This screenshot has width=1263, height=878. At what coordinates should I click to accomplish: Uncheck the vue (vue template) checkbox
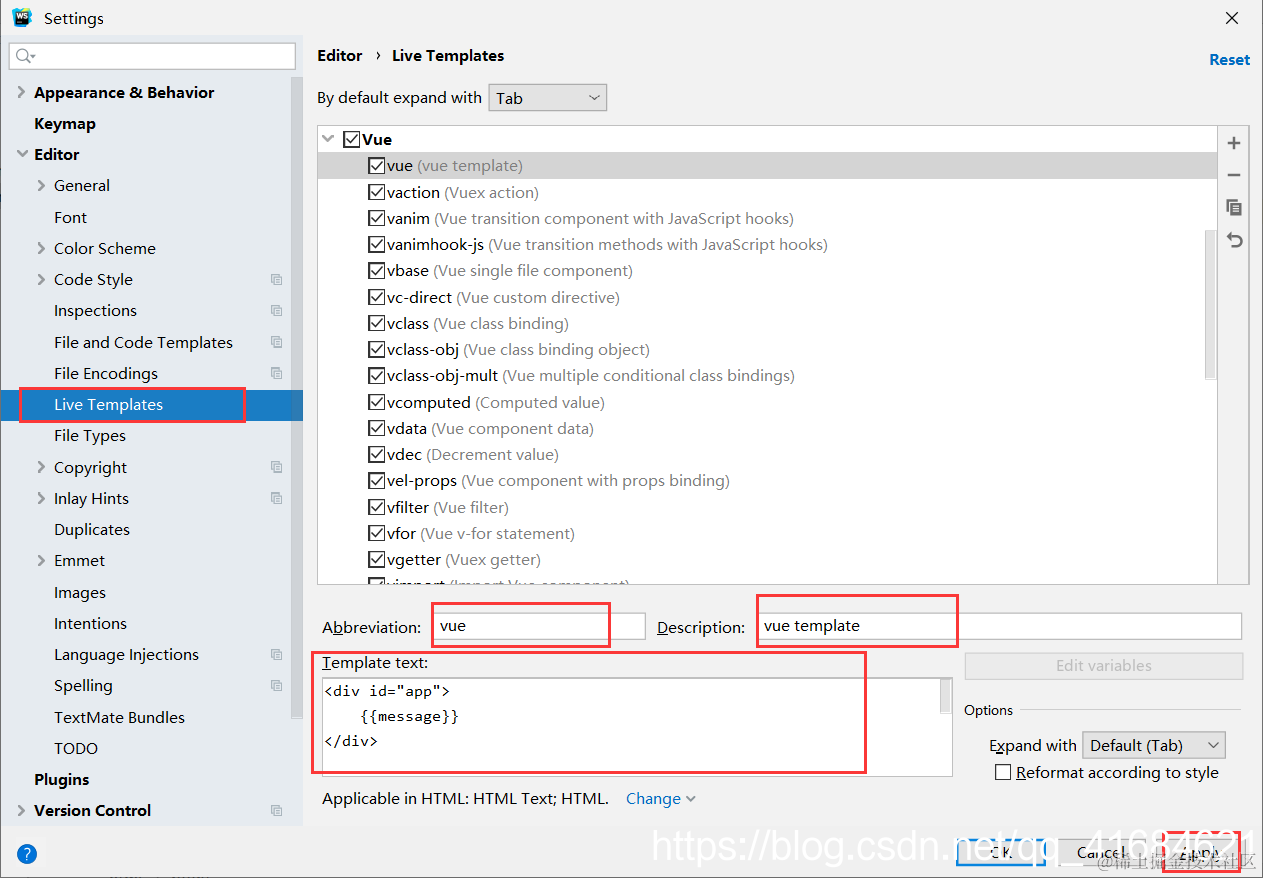point(376,166)
